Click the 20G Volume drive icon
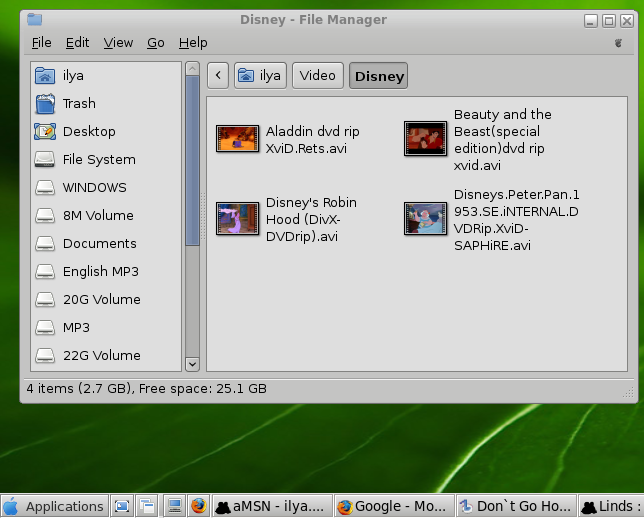Screen dimensions: 644x518 [x=45, y=299]
